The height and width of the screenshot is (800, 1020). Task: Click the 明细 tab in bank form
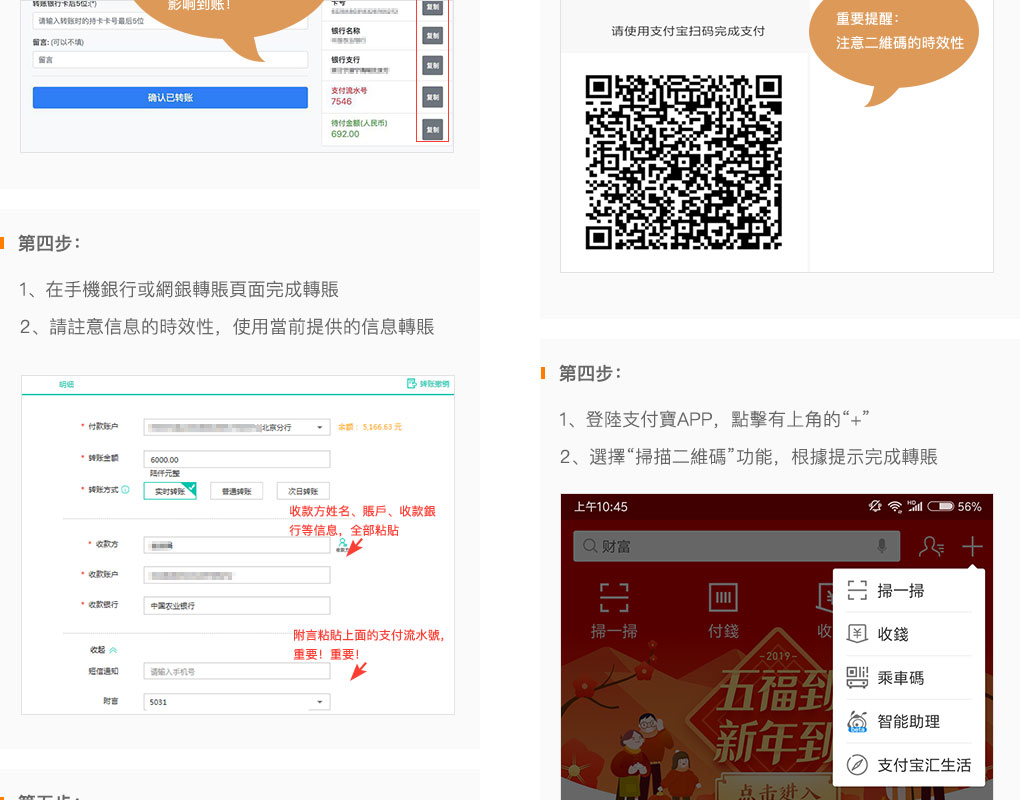[x=66, y=384]
